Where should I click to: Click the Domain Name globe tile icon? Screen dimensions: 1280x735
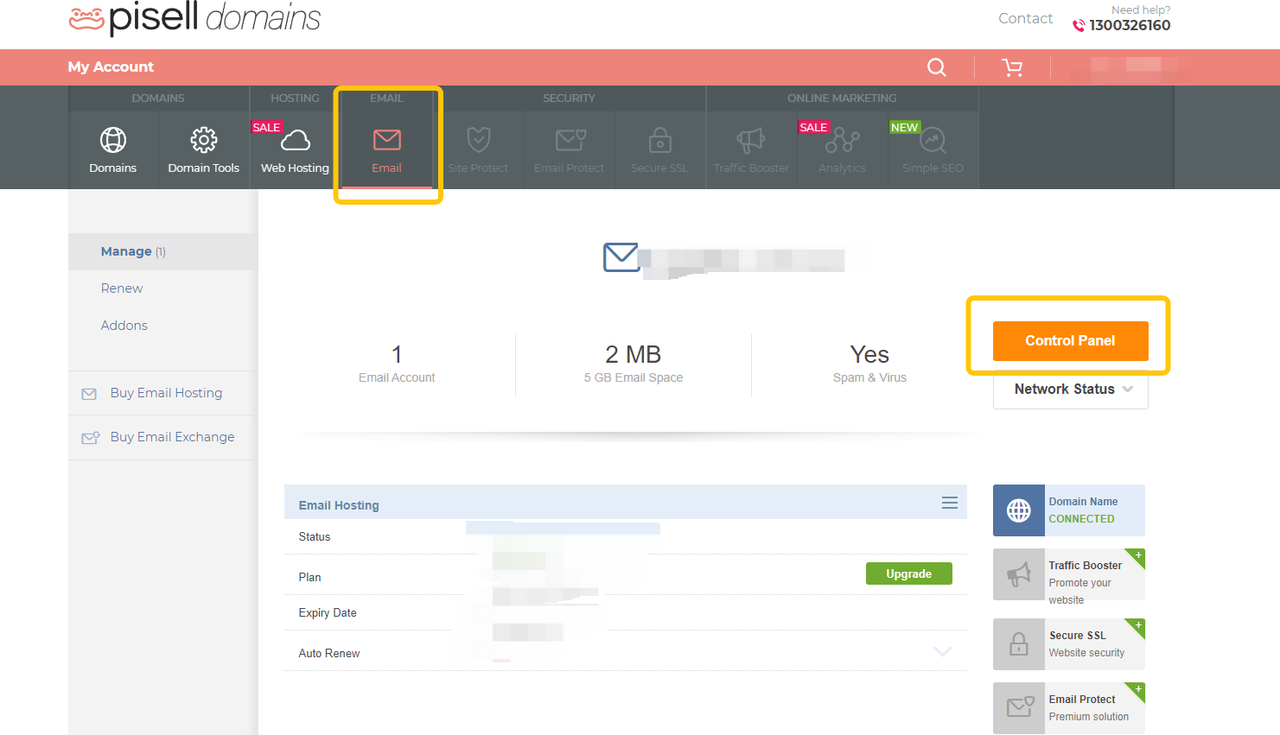[x=1019, y=511]
